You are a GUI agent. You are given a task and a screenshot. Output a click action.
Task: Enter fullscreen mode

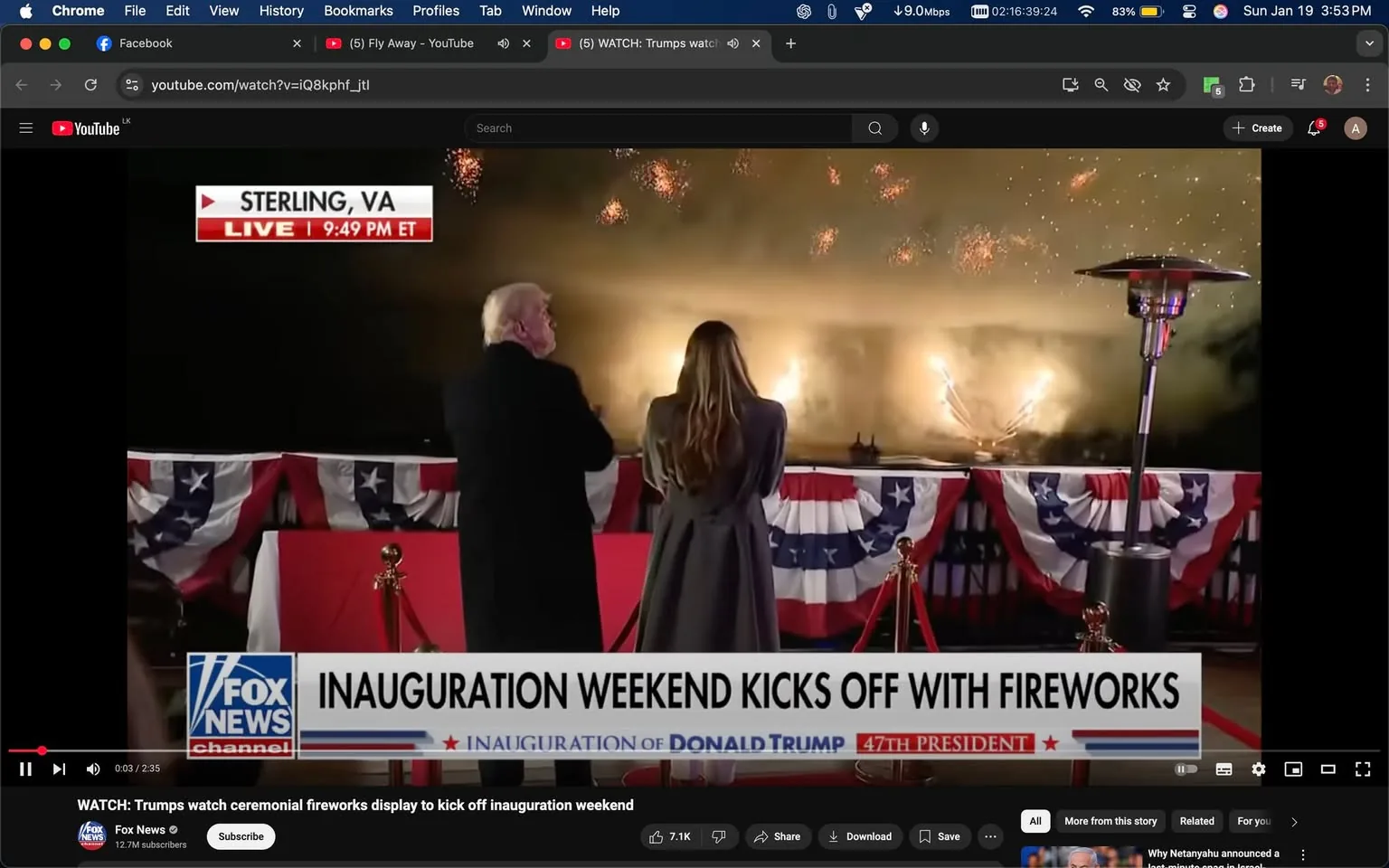(x=1362, y=769)
